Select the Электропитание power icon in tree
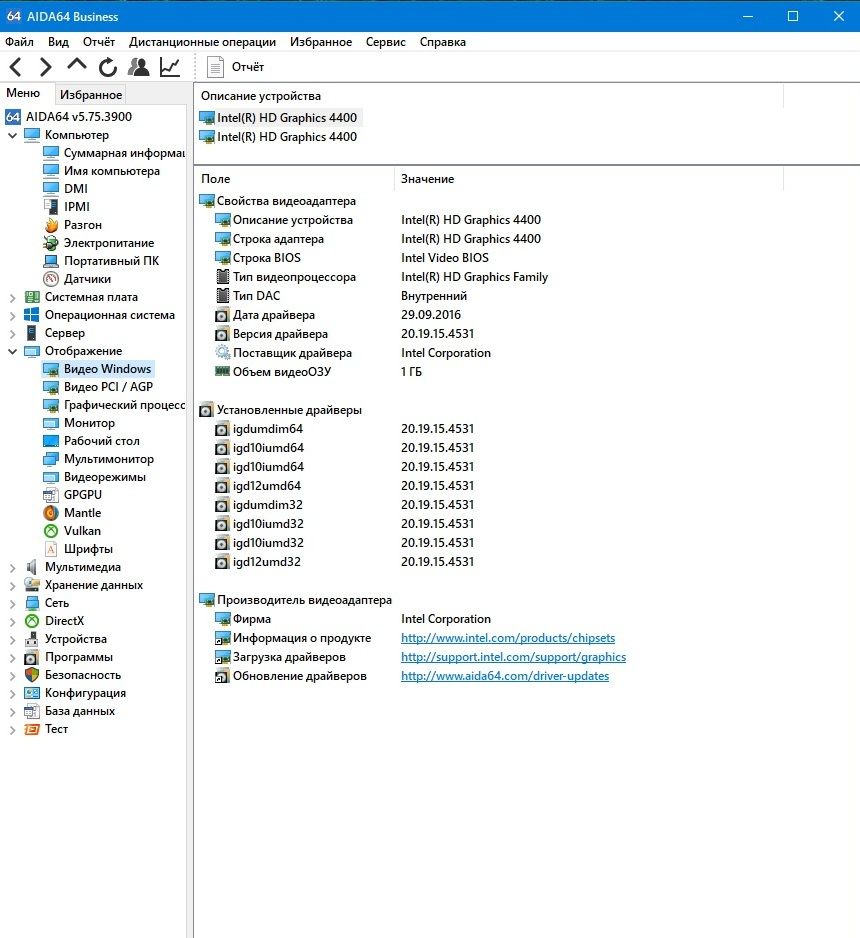 click(51, 243)
